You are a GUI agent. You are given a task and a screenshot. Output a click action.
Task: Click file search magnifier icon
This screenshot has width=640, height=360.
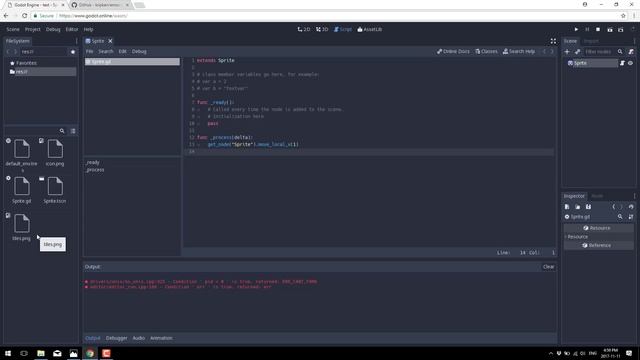(x=62, y=131)
